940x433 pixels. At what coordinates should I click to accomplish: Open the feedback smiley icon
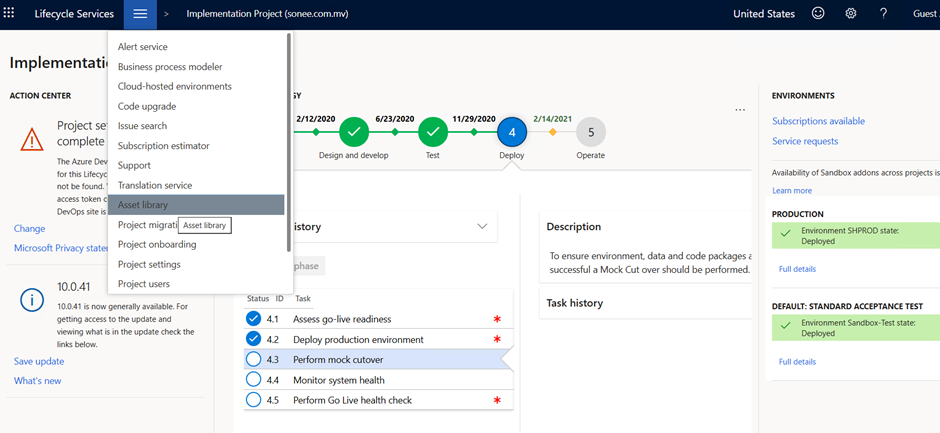tap(817, 13)
